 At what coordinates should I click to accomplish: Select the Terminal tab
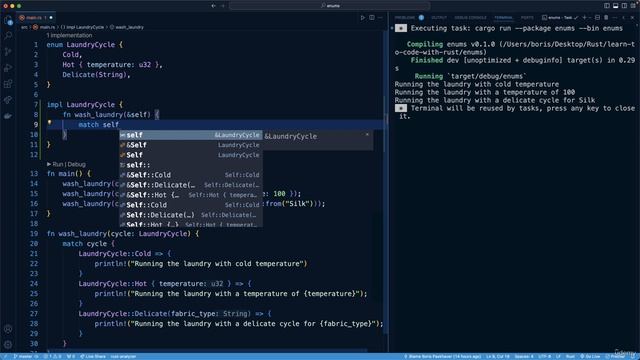coord(503,18)
